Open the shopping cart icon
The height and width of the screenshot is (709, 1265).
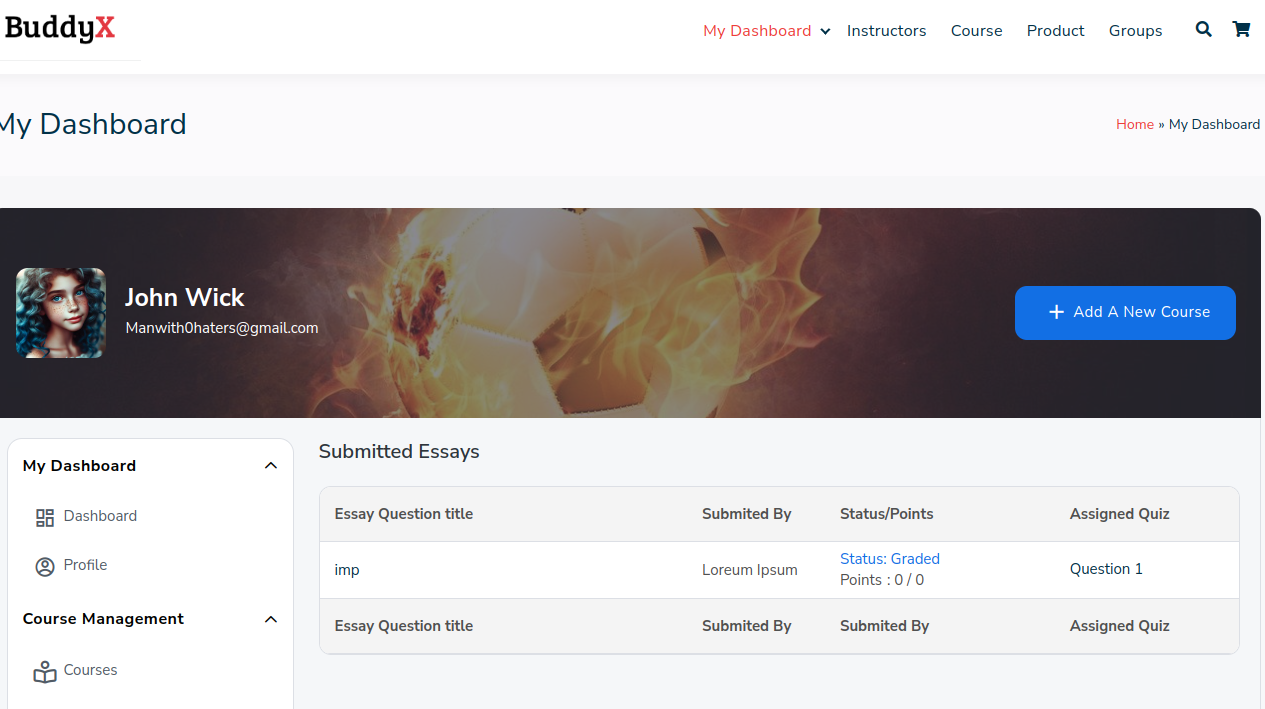(1241, 30)
